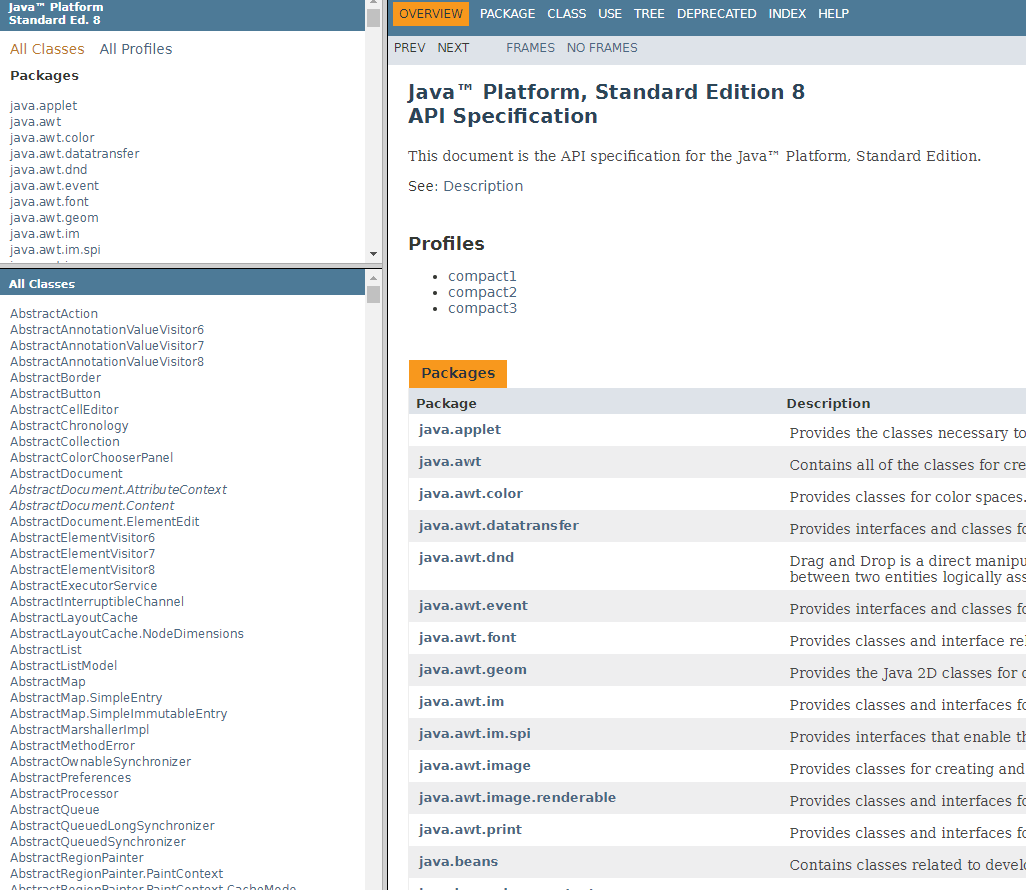Select java.awt.dnd in the left package list

pos(48,170)
